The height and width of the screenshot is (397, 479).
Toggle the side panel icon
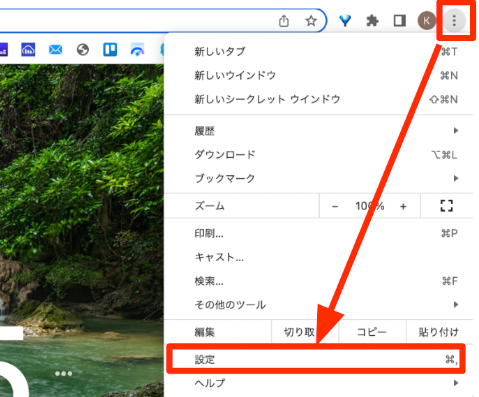click(399, 21)
